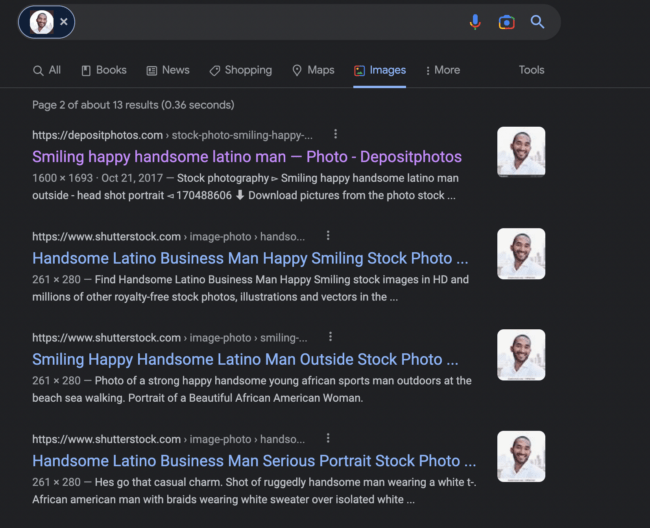Select the Images tab
Image resolution: width=650 pixels, height=528 pixels.
pyautogui.click(x=380, y=70)
